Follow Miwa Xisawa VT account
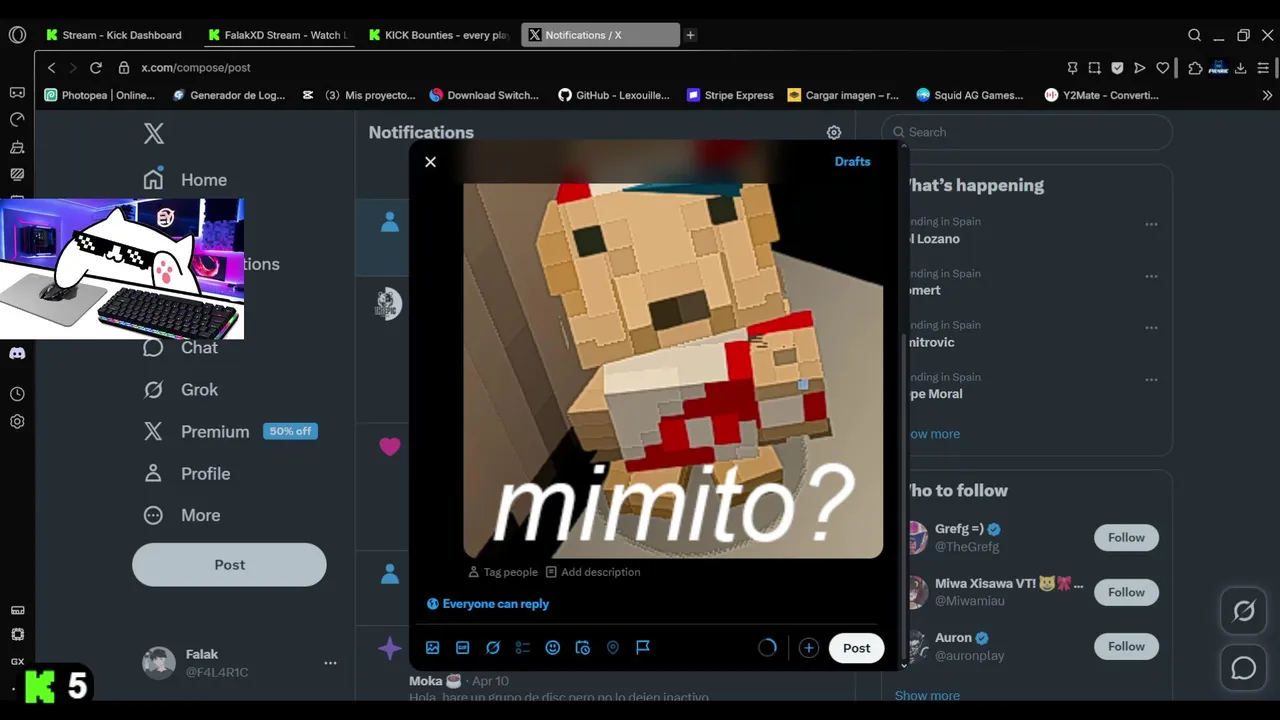This screenshot has height=720, width=1280. pos(1126,592)
